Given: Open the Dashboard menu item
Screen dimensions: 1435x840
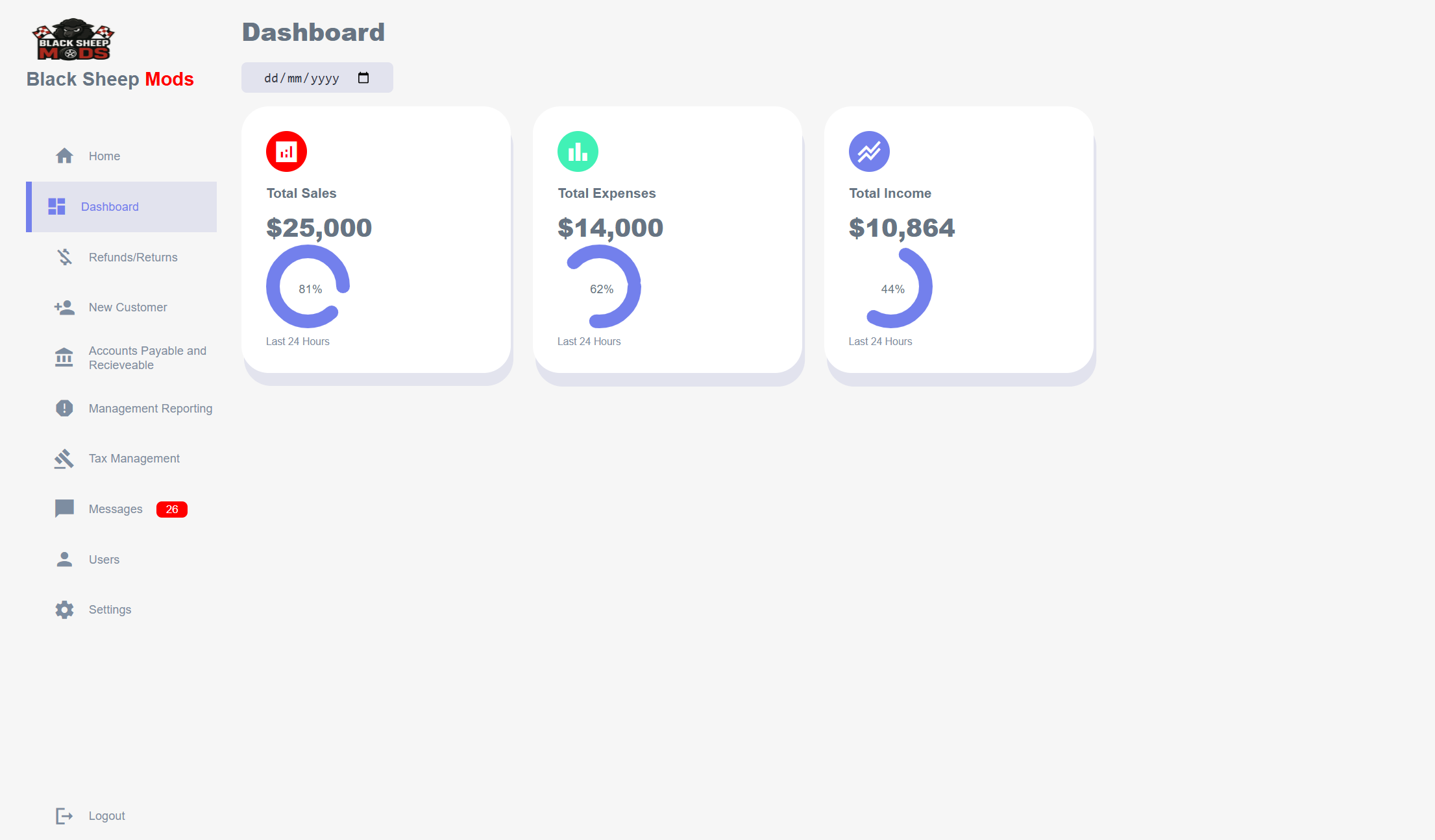Looking at the screenshot, I should coord(110,207).
